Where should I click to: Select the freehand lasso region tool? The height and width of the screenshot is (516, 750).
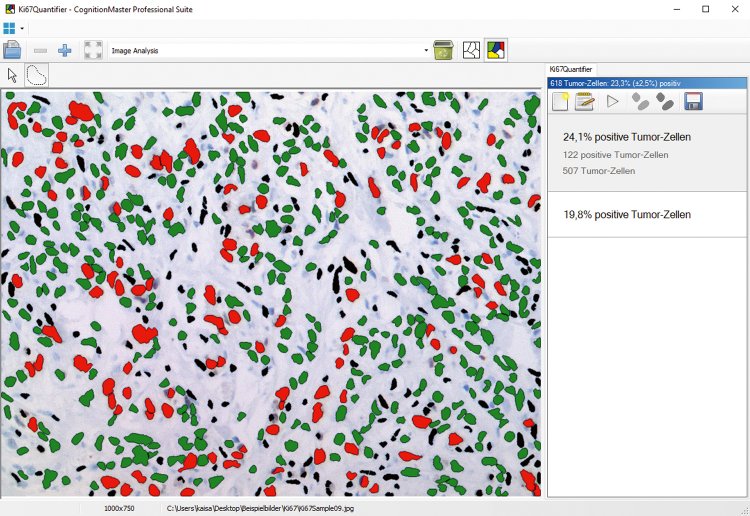pyautogui.click(x=36, y=75)
